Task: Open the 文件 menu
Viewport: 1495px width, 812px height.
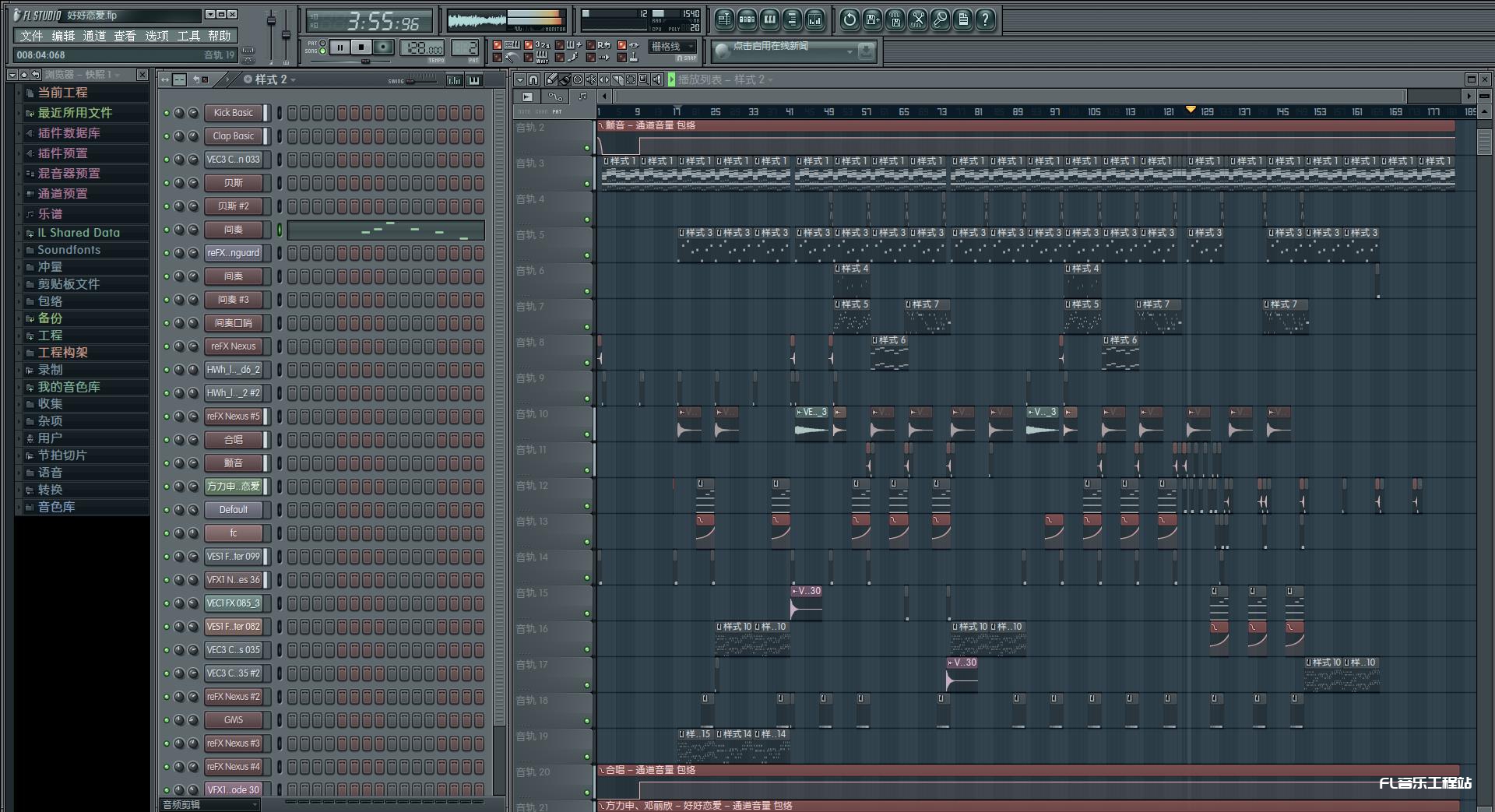Action: click(32, 36)
